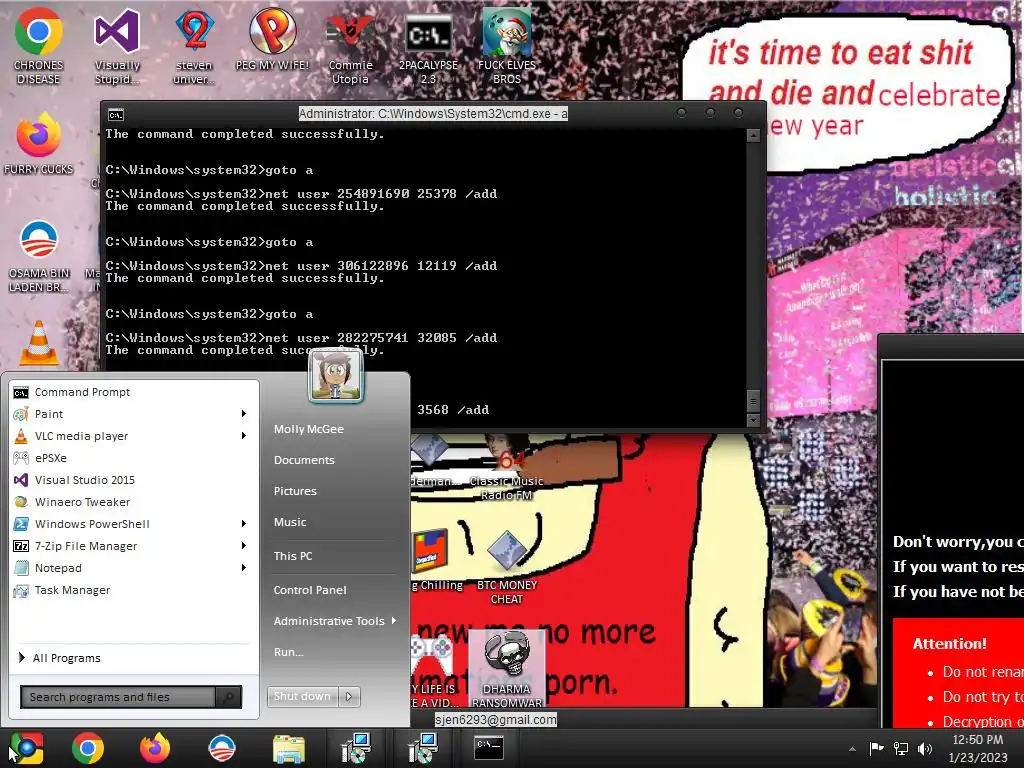This screenshot has width=1024, height=768.
Task: Click the Shut down button
Action: click(x=302, y=697)
